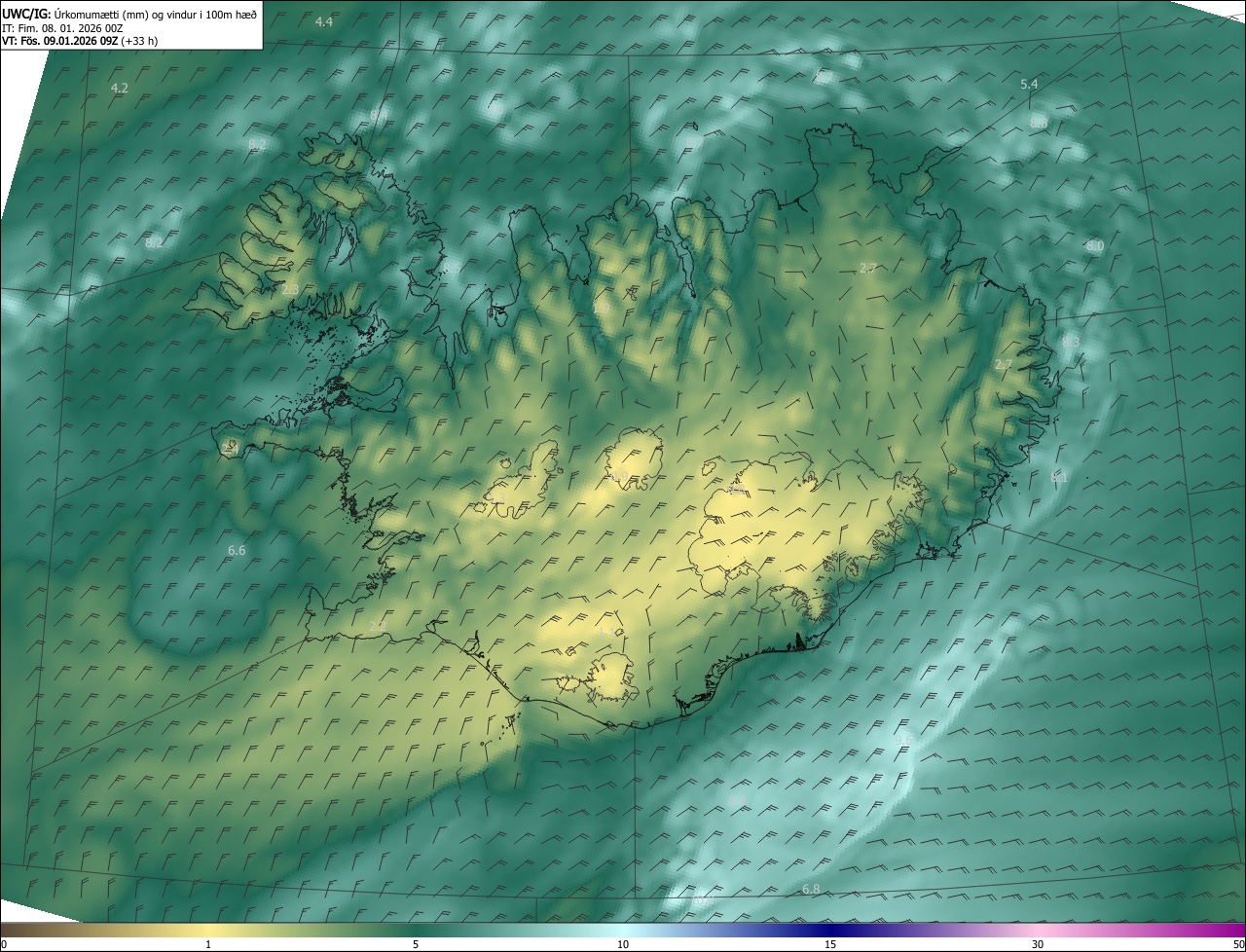Click the map title "Úrkomumætti (mm) og vindur í 100m hæð"
The width and height of the screenshot is (1246, 952).
coord(155,14)
